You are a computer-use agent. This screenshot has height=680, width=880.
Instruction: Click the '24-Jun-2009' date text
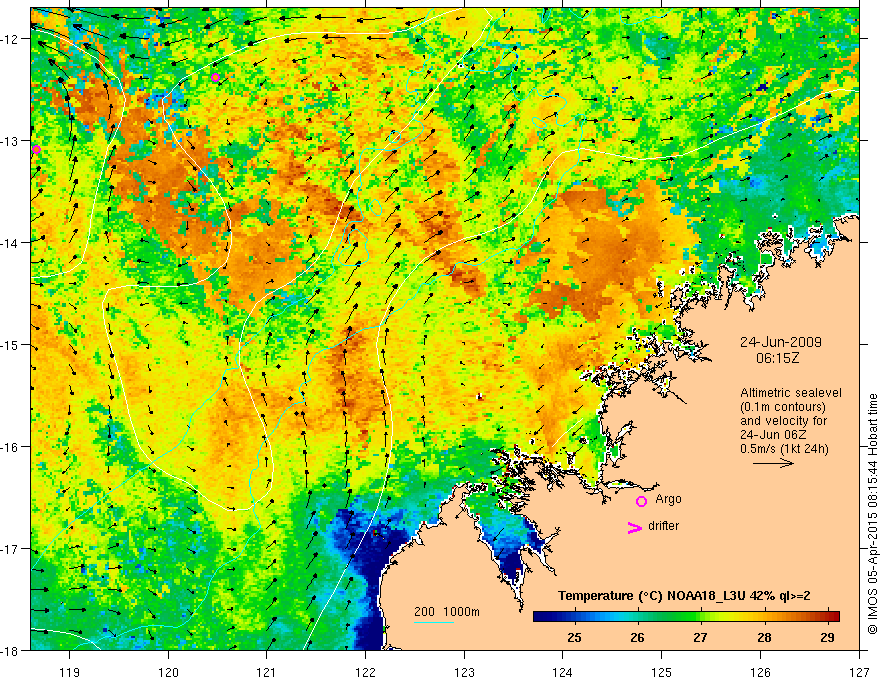click(x=781, y=342)
